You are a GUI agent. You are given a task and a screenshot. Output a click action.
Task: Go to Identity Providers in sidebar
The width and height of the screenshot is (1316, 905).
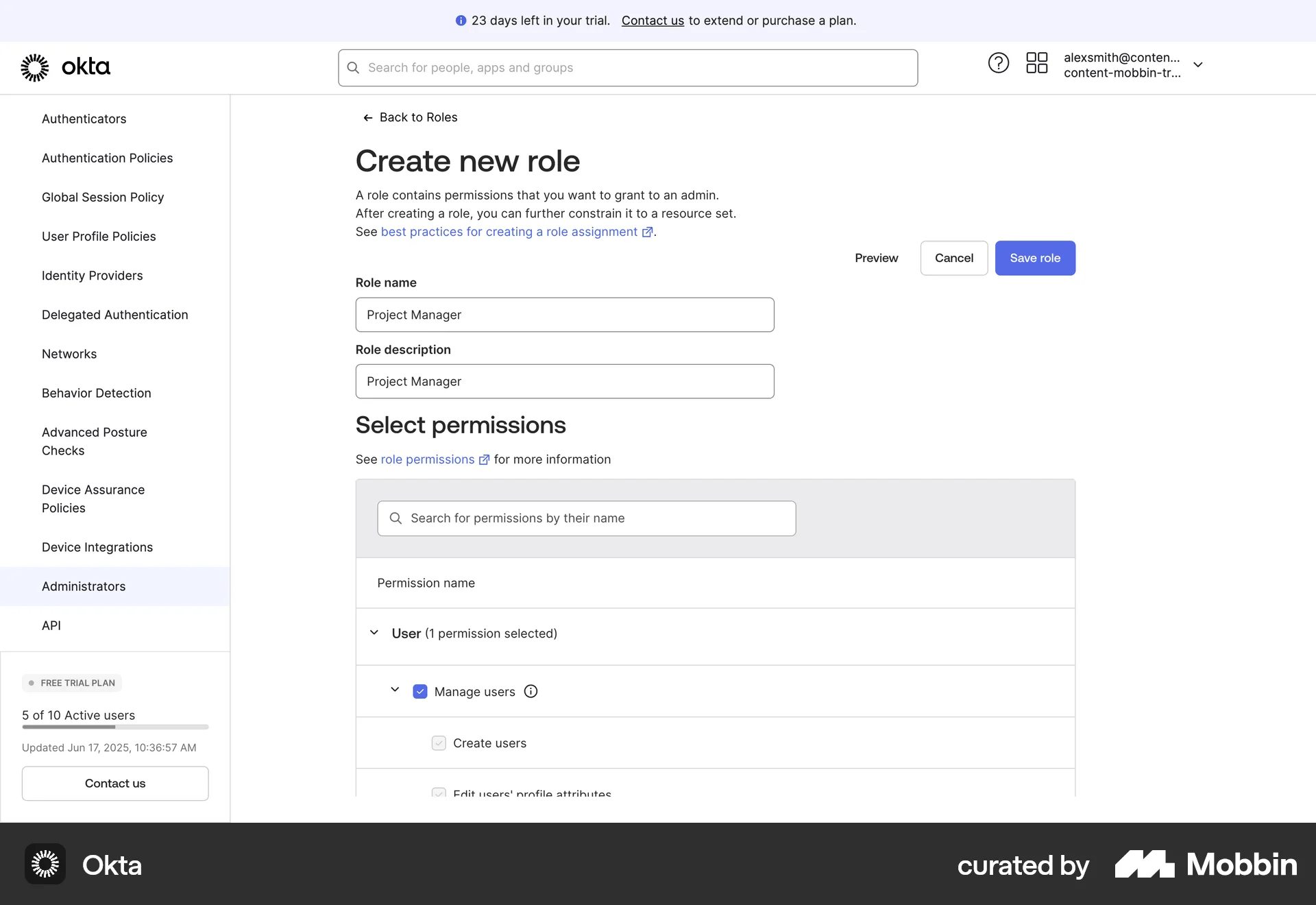pos(92,276)
